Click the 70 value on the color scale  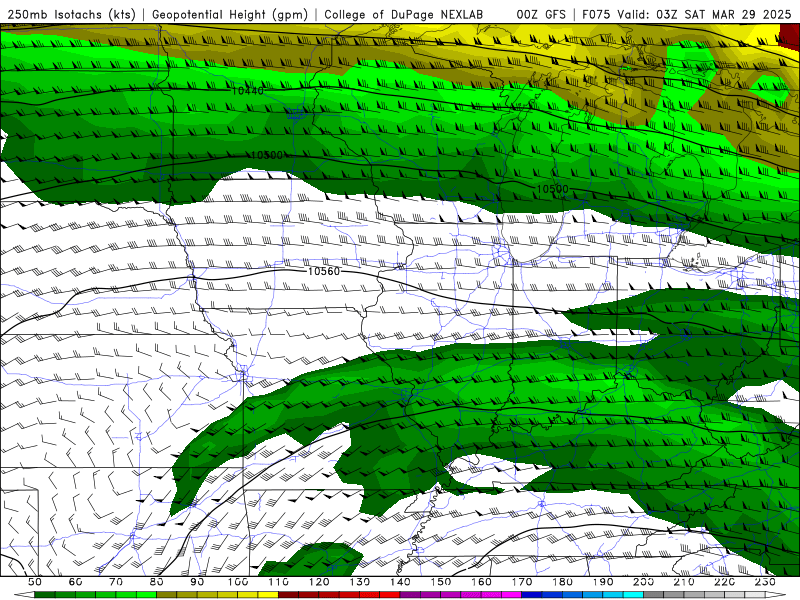[116, 582]
